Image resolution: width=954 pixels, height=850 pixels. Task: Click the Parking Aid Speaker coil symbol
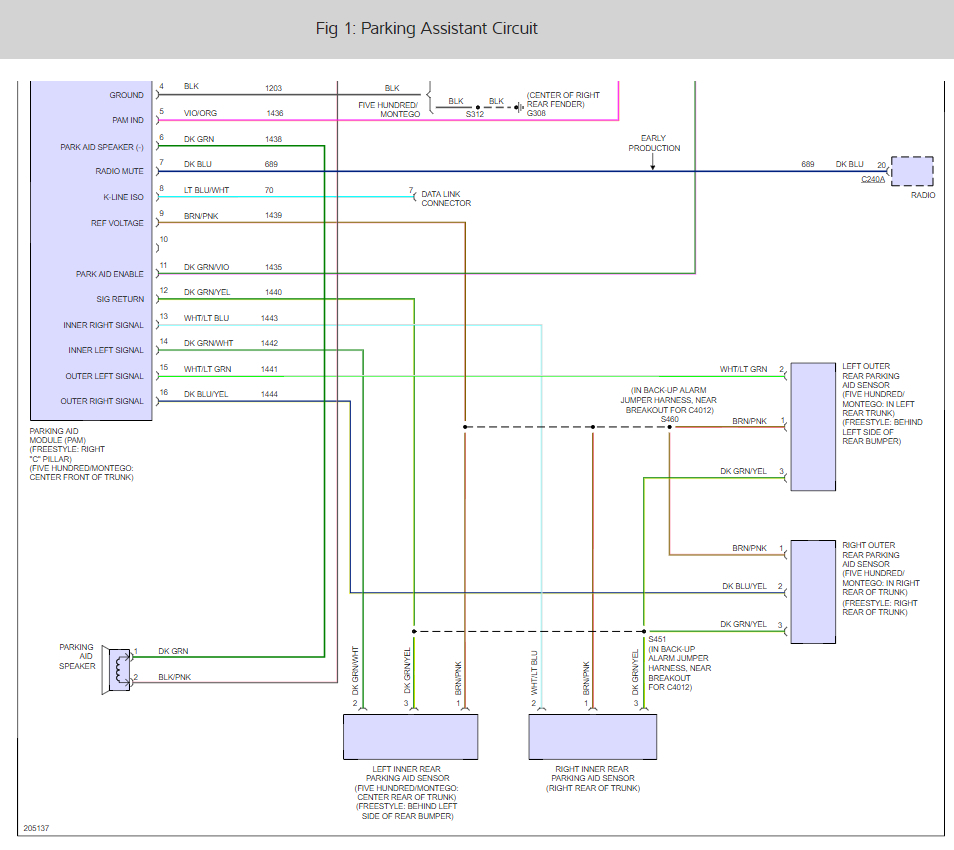(119, 669)
